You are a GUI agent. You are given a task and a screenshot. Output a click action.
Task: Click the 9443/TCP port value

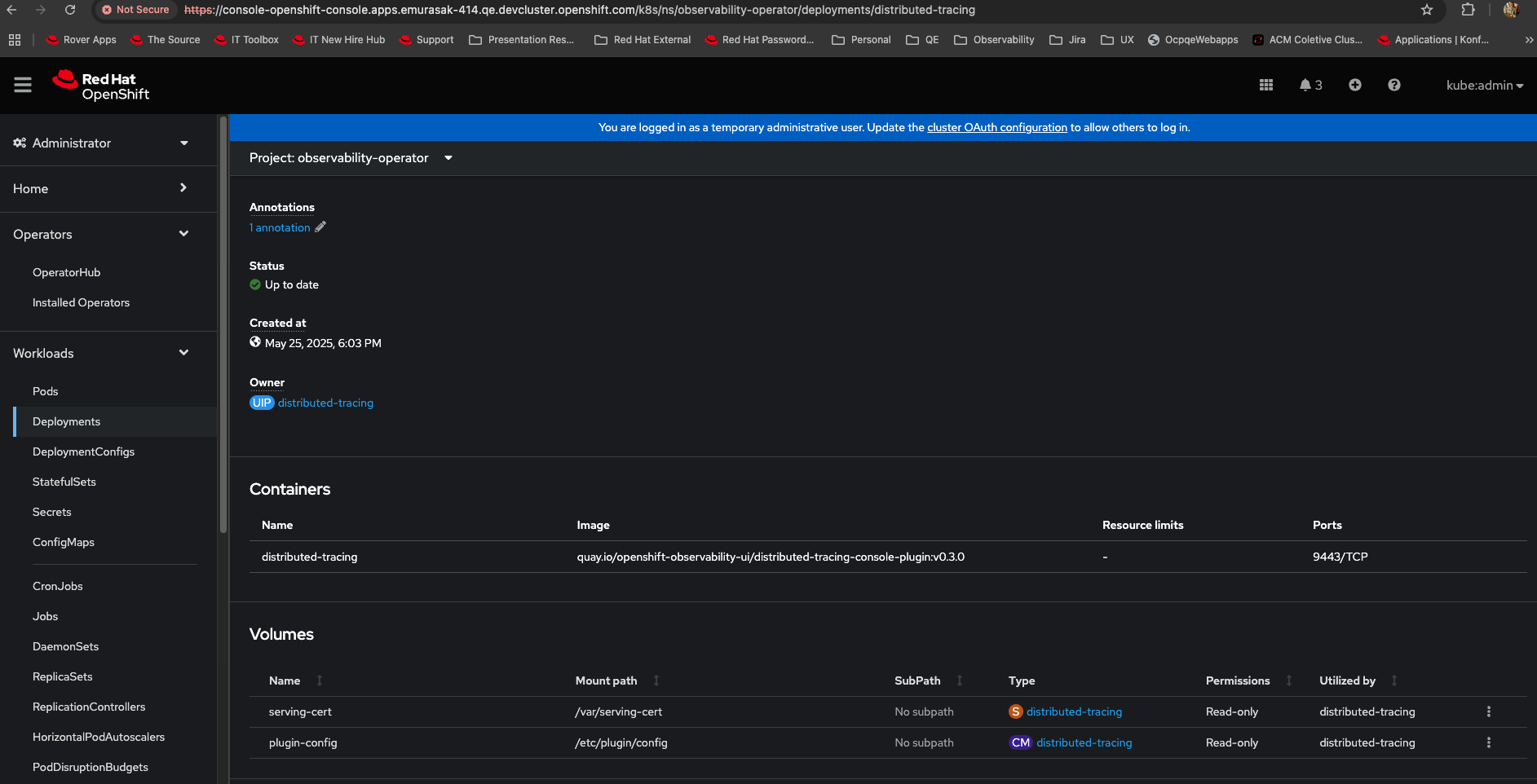[1340, 557]
